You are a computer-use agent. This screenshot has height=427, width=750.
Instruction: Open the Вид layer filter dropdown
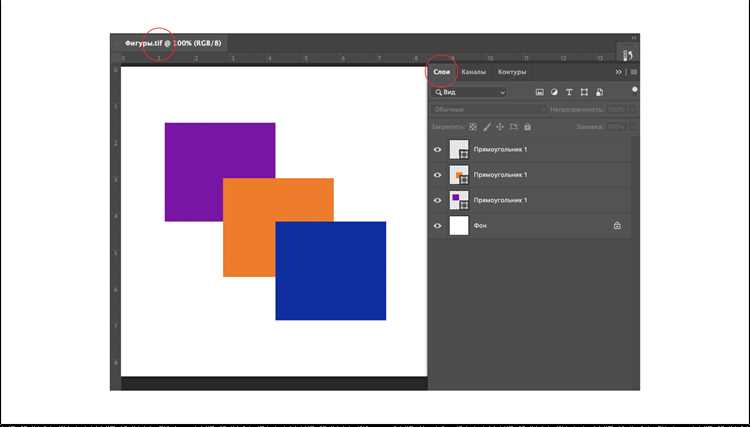tap(469, 92)
